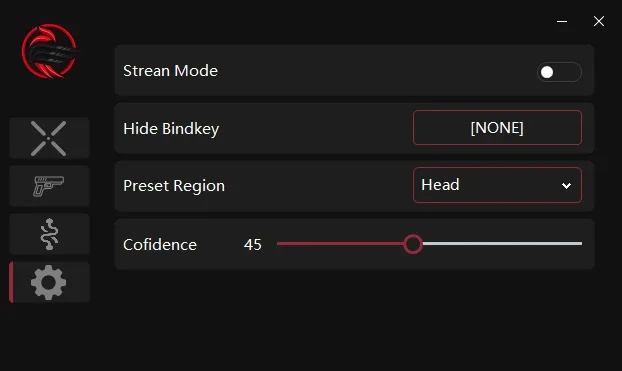Click the red circular app logo
The width and height of the screenshot is (622, 371).
[x=49, y=51]
